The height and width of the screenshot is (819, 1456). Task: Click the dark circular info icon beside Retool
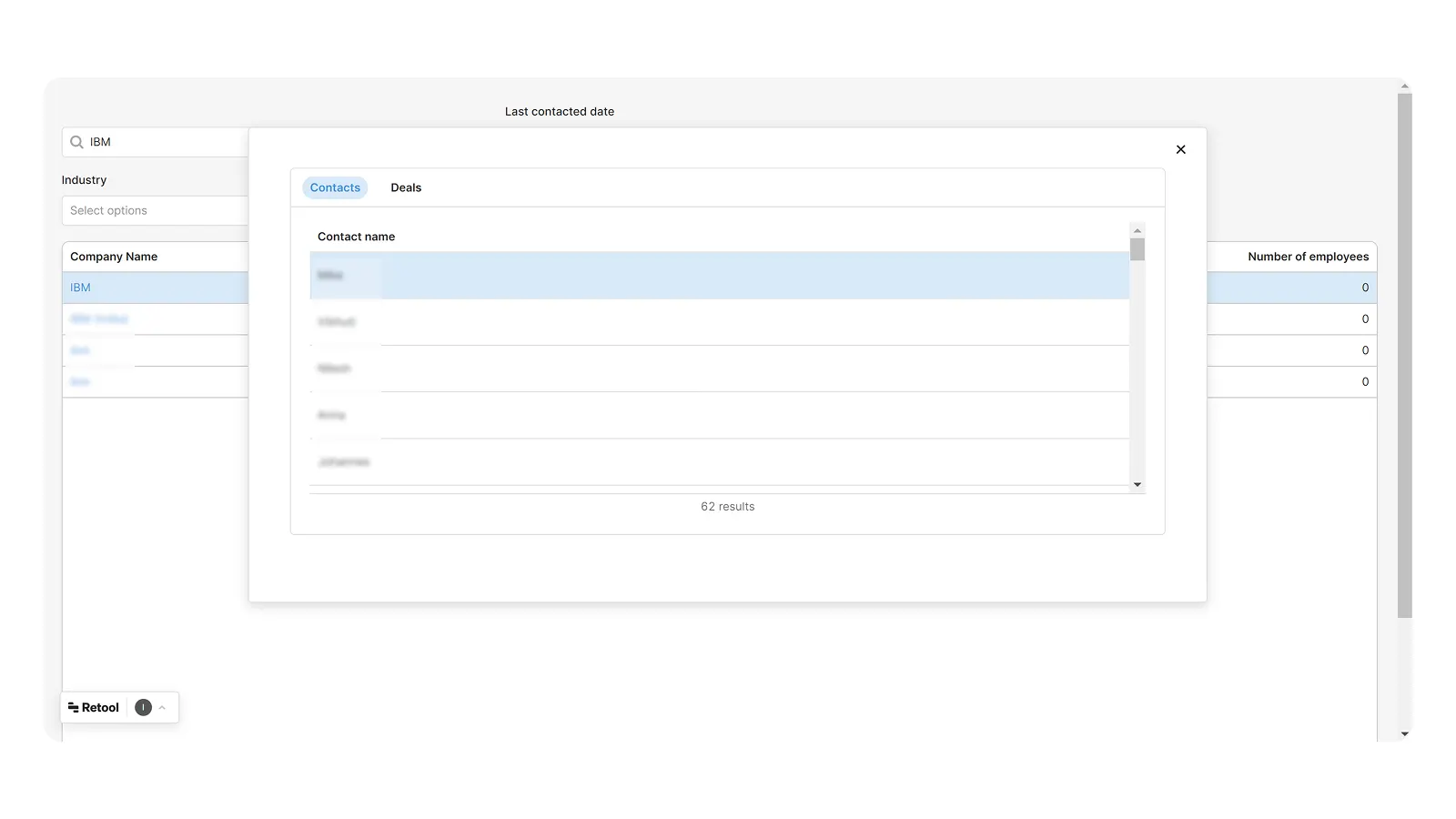(x=143, y=707)
